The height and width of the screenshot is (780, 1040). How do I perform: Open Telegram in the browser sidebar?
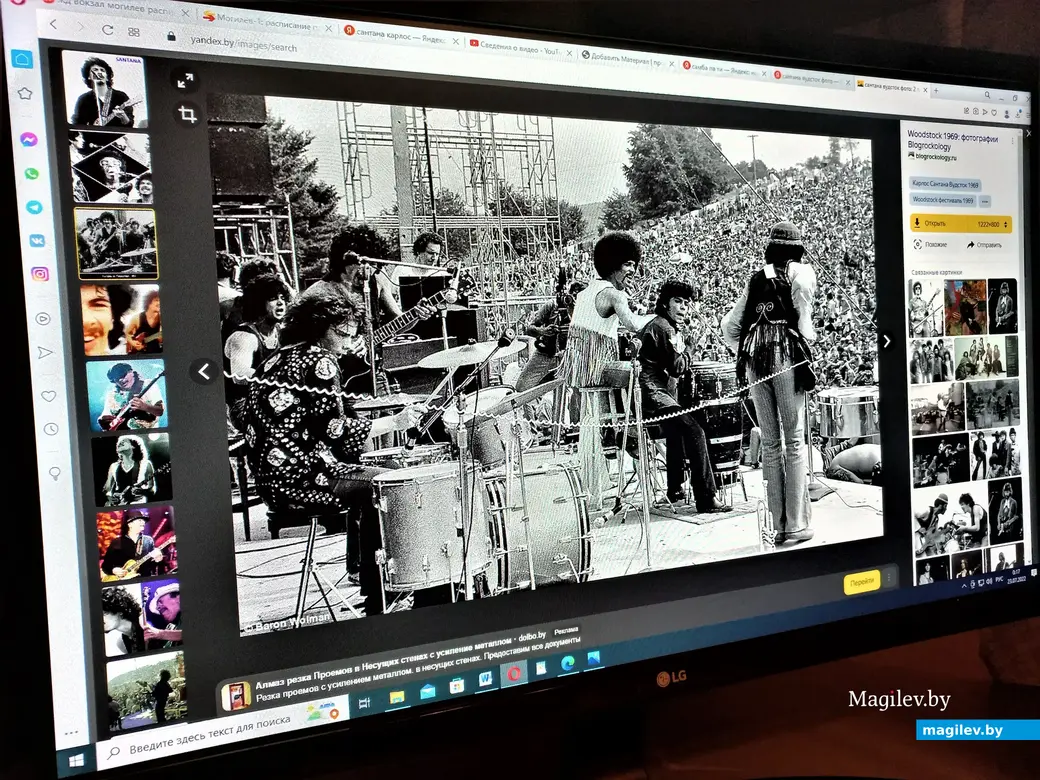pos(35,207)
